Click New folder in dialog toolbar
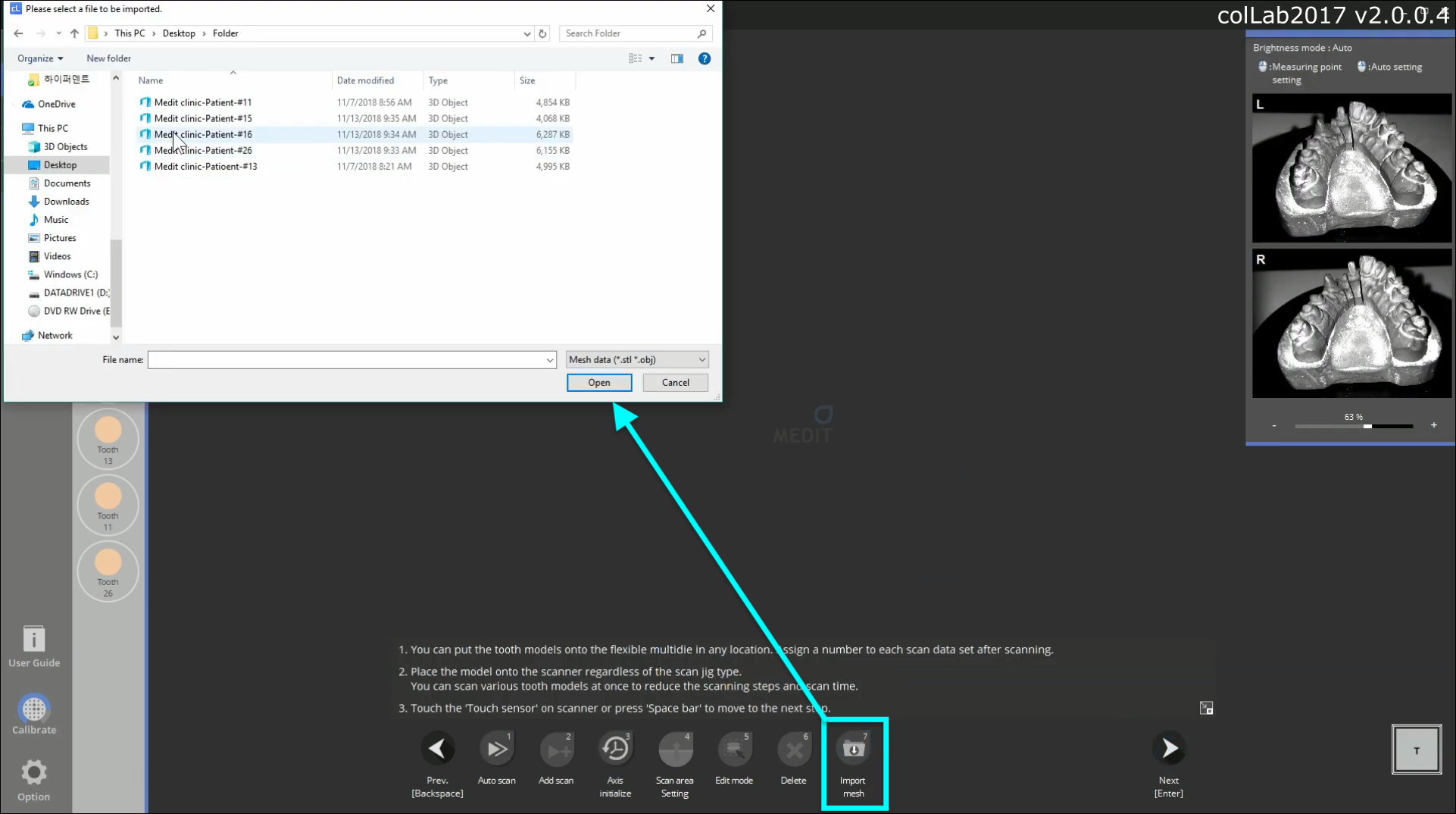 coord(108,58)
